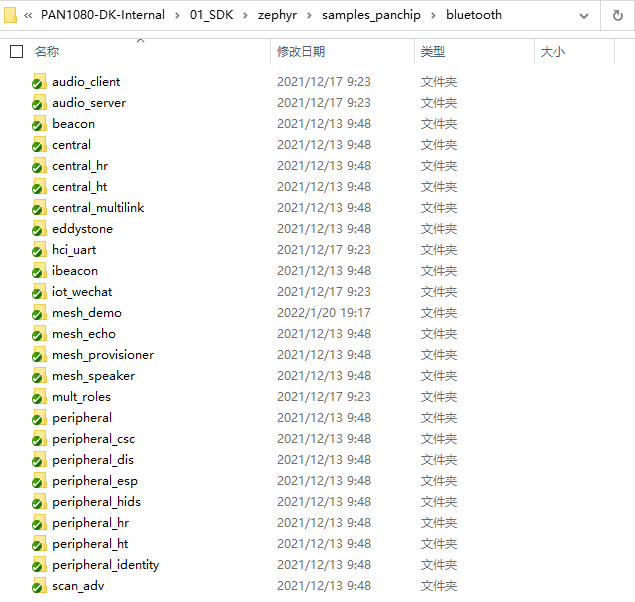Click the address bar folder icon

(10, 15)
